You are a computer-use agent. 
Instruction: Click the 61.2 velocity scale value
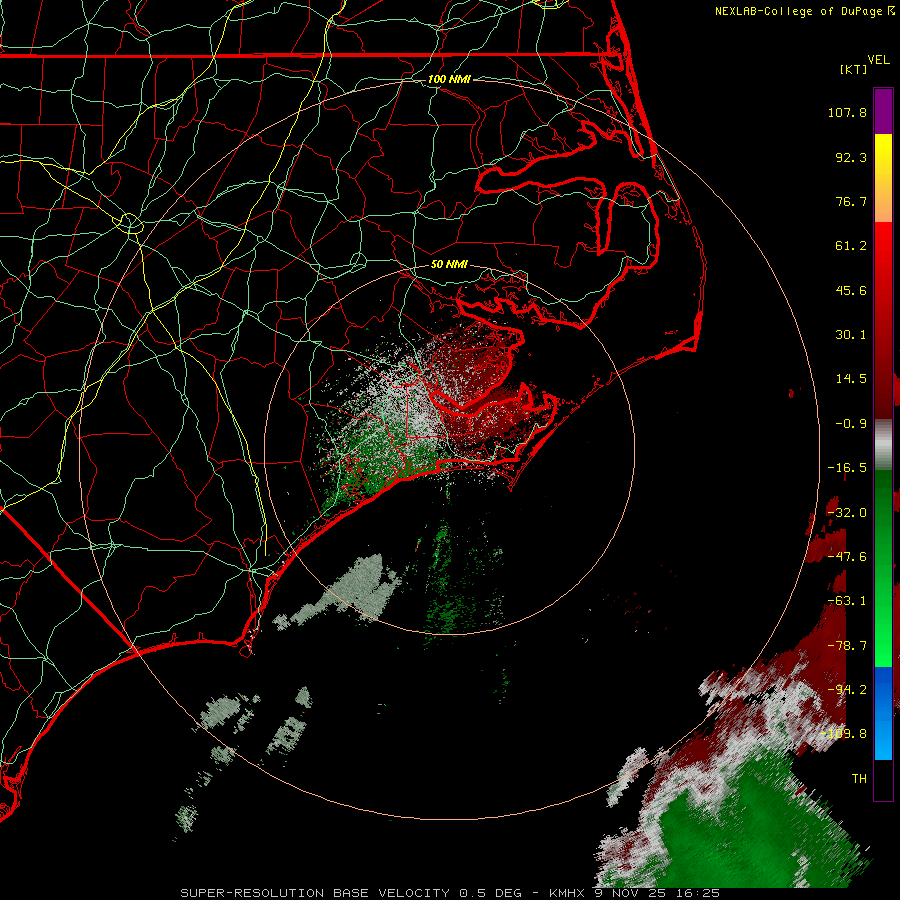click(x=851, y=246)
